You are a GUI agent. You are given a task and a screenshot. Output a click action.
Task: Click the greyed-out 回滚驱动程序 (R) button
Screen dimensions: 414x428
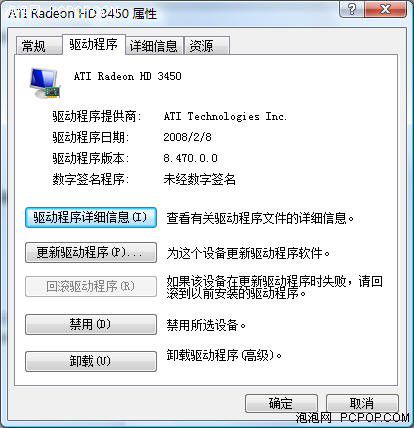[91, 287]
